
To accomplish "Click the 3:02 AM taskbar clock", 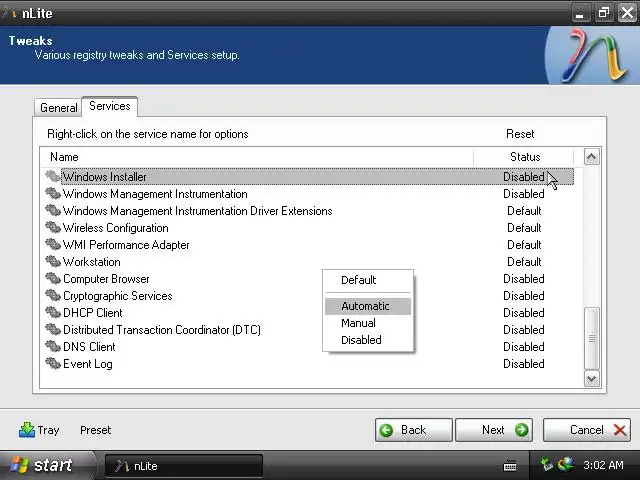I will pos(603,465).
